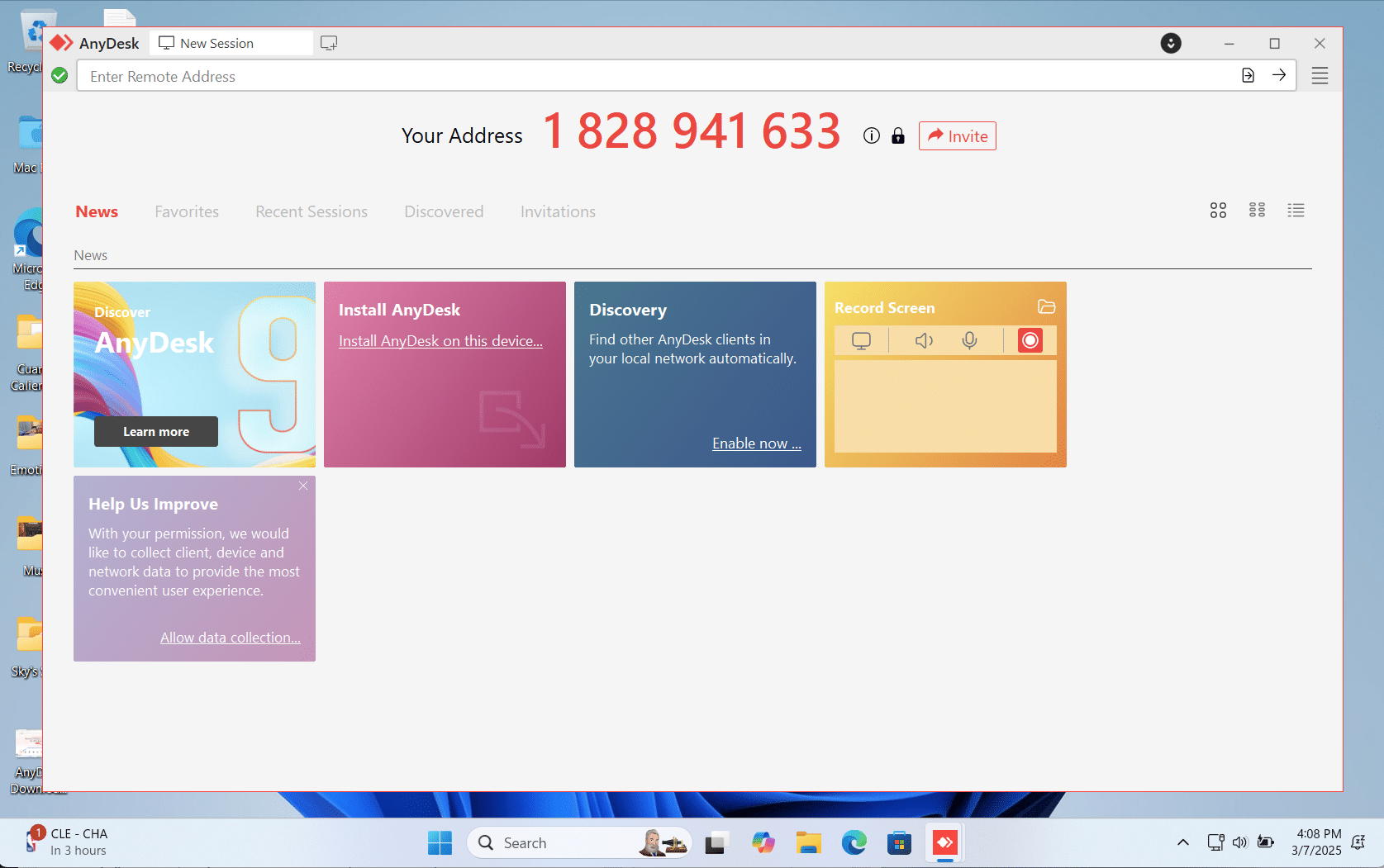
Task: Switch to list view
Action: (x=1296, y=211)
